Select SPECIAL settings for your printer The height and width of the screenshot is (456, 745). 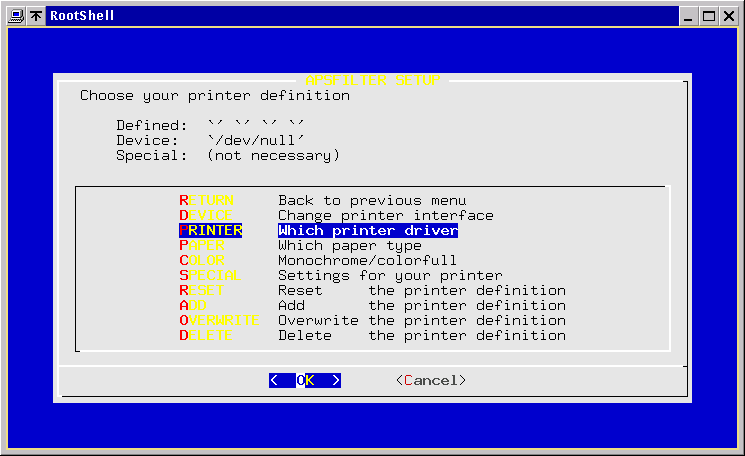tap(209, 276)
